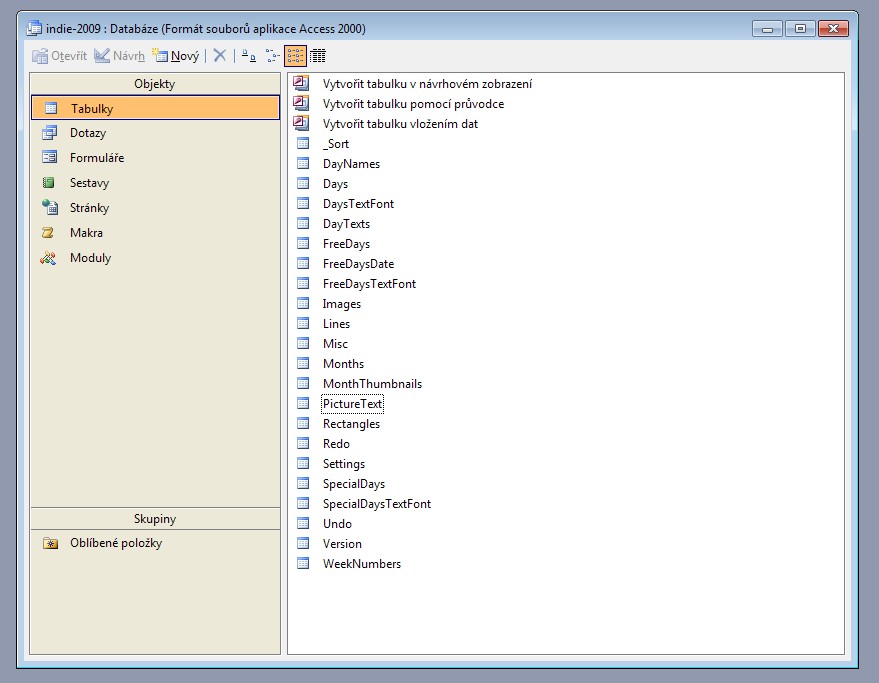Screen dimensions: 879x683
Task: Open the Formuláře object category
Action: (96, 158)
